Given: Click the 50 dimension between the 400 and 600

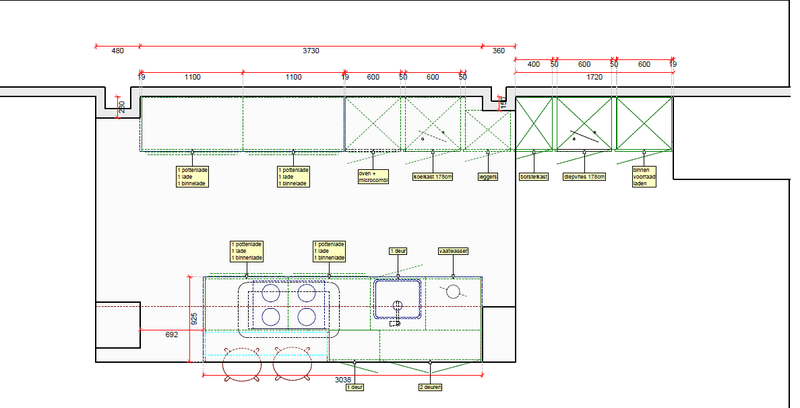Looking at the screenshot, I should tap(555, 64).
